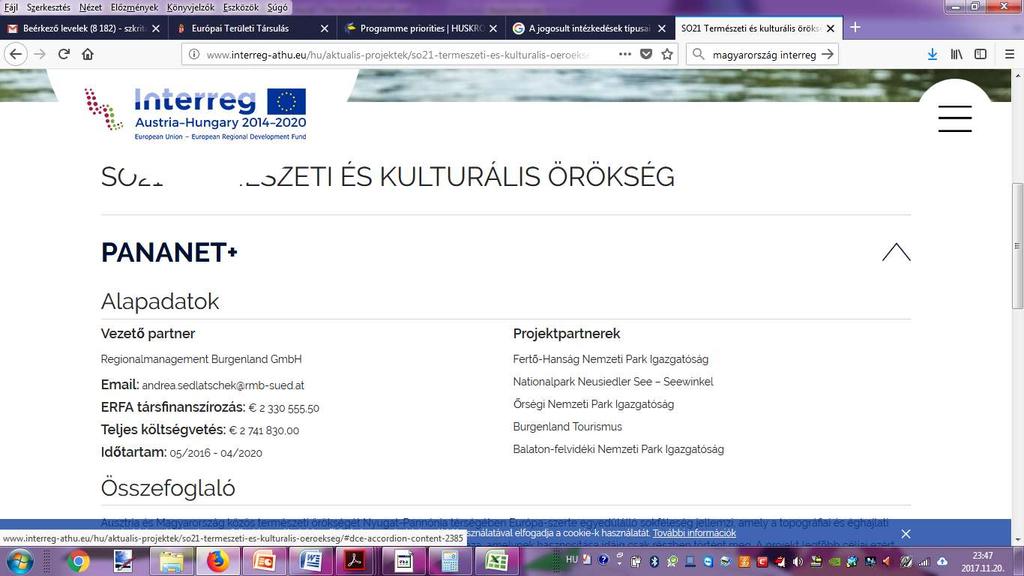Click Regionalmanagement Burgenland GmbH text

(201, 359)
